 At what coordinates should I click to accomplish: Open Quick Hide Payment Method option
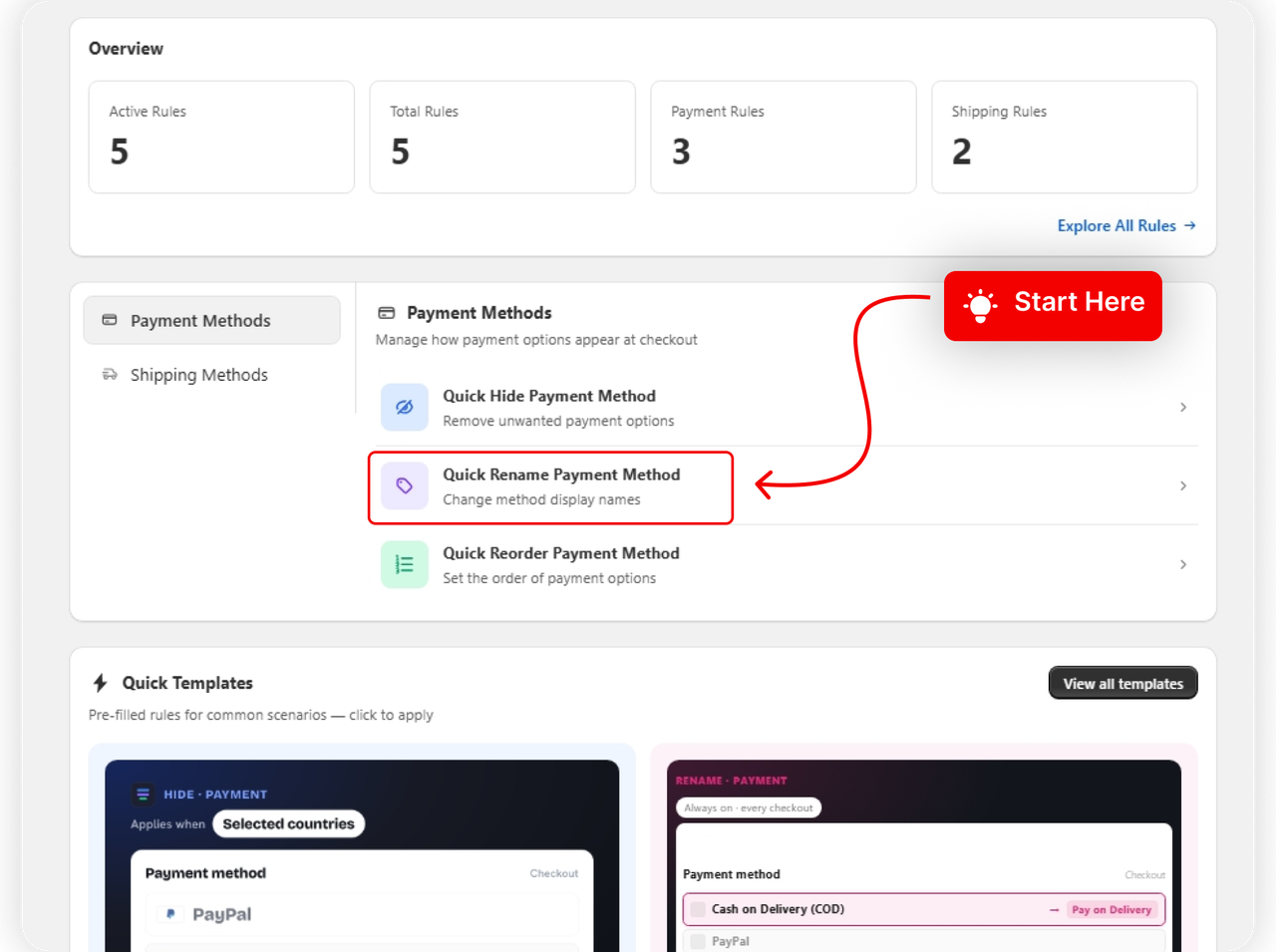(788, 407)
